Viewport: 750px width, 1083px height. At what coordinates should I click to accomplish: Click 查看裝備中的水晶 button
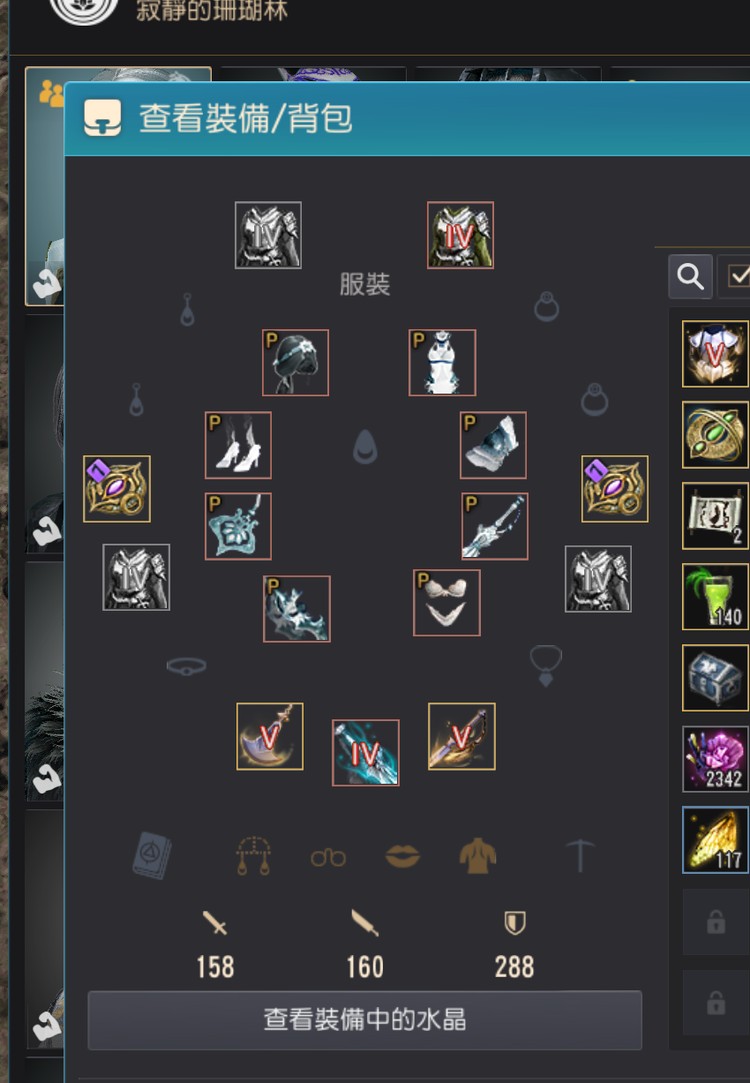tap(365, 1020)
